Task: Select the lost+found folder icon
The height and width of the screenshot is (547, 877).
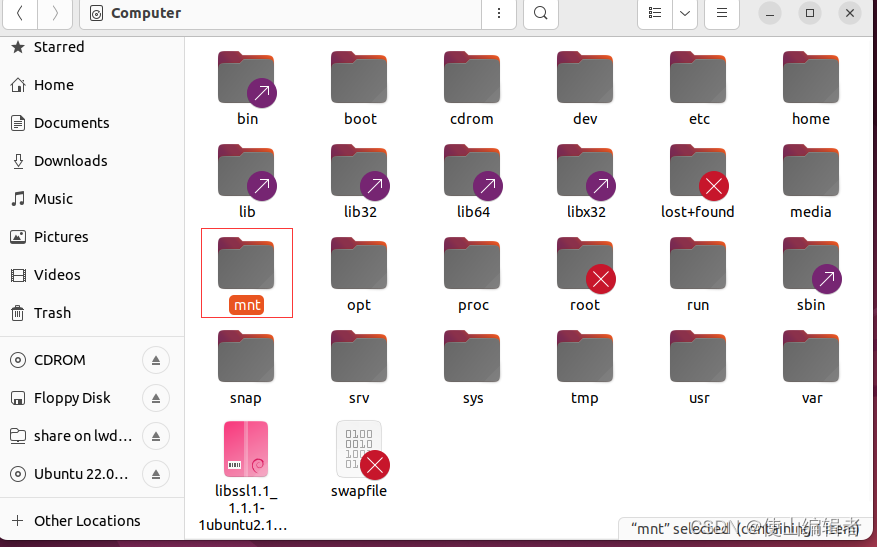Action: coord(699,172)
